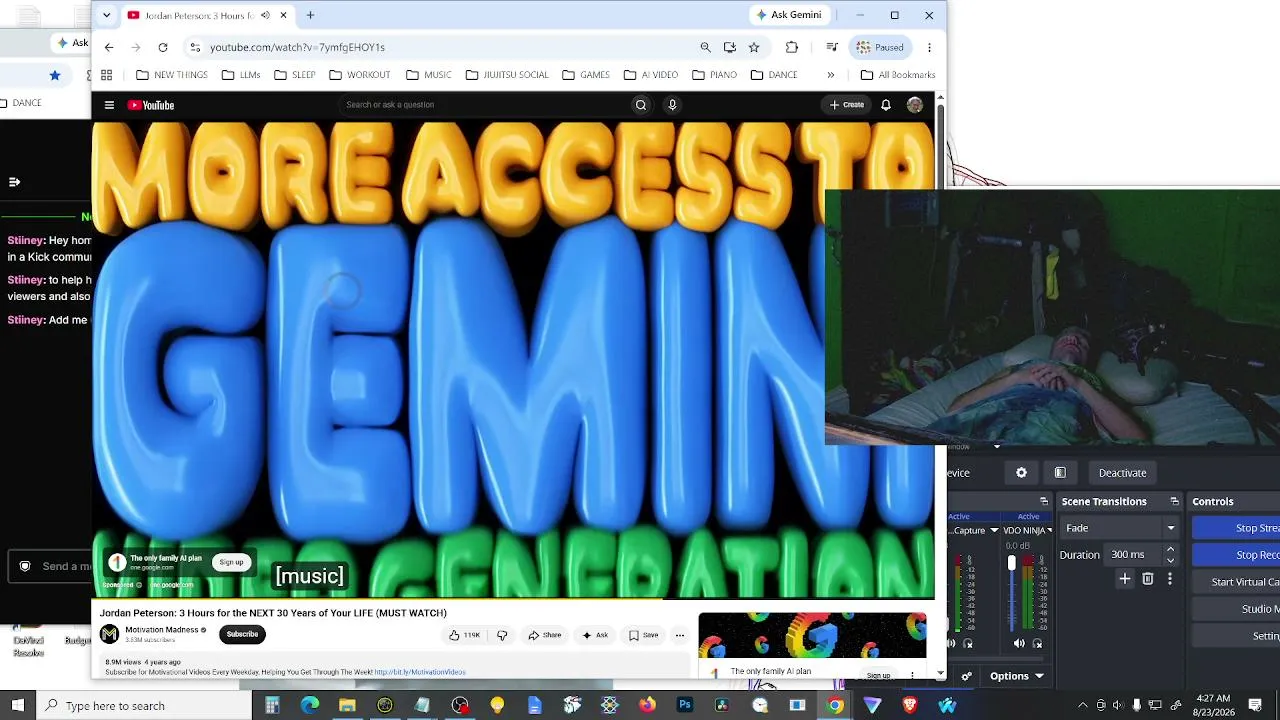Save the video to a playlist
Screen dimensions: 1280x720
click(x=643, y=635)
